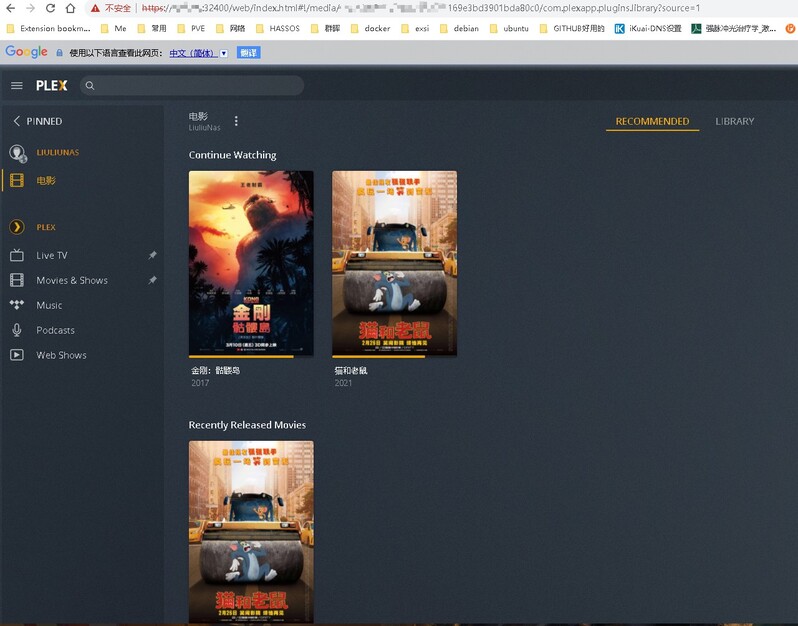Go forward in browser history
Image resolution: width=798 pixels, height=626 pixels.
(30, 8)
